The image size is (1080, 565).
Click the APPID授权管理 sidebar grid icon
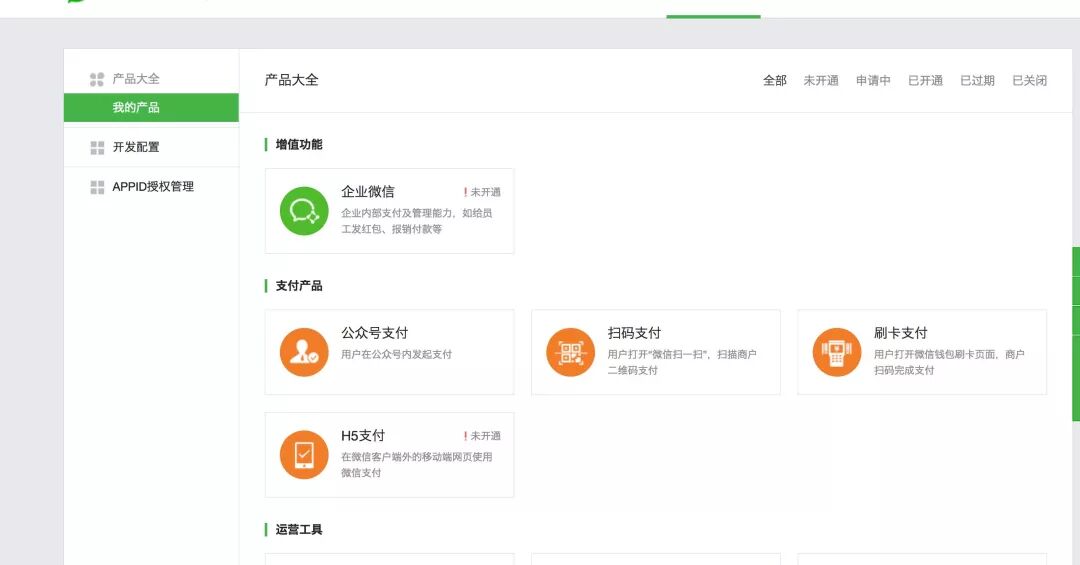tap(97, 187)
